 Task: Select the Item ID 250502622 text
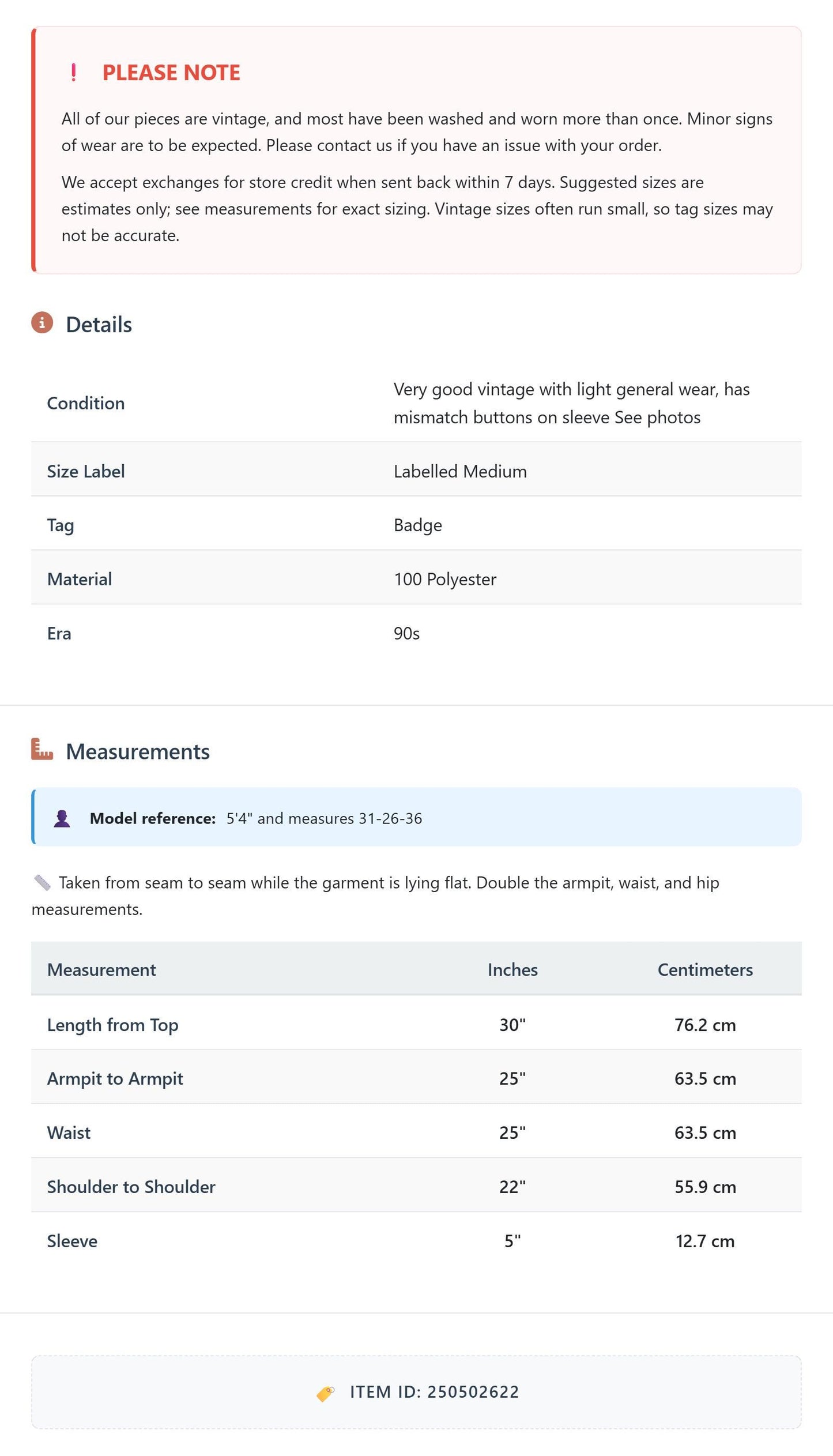pos(435,1392)
